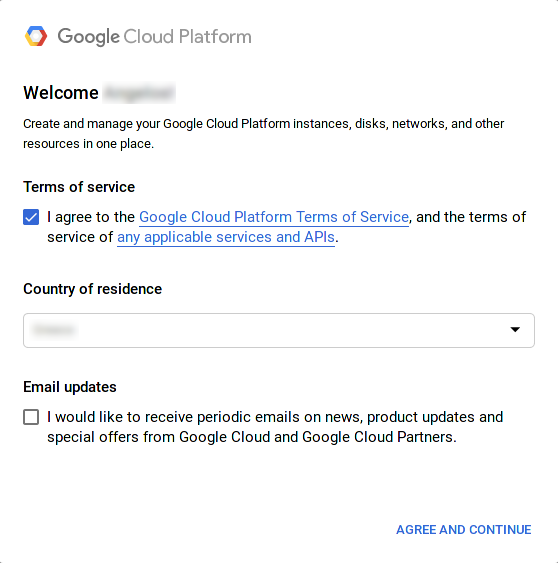Screen dimensions: 558x563
Task: Click the periodic emails and special offers label
Action: [275, 427]
